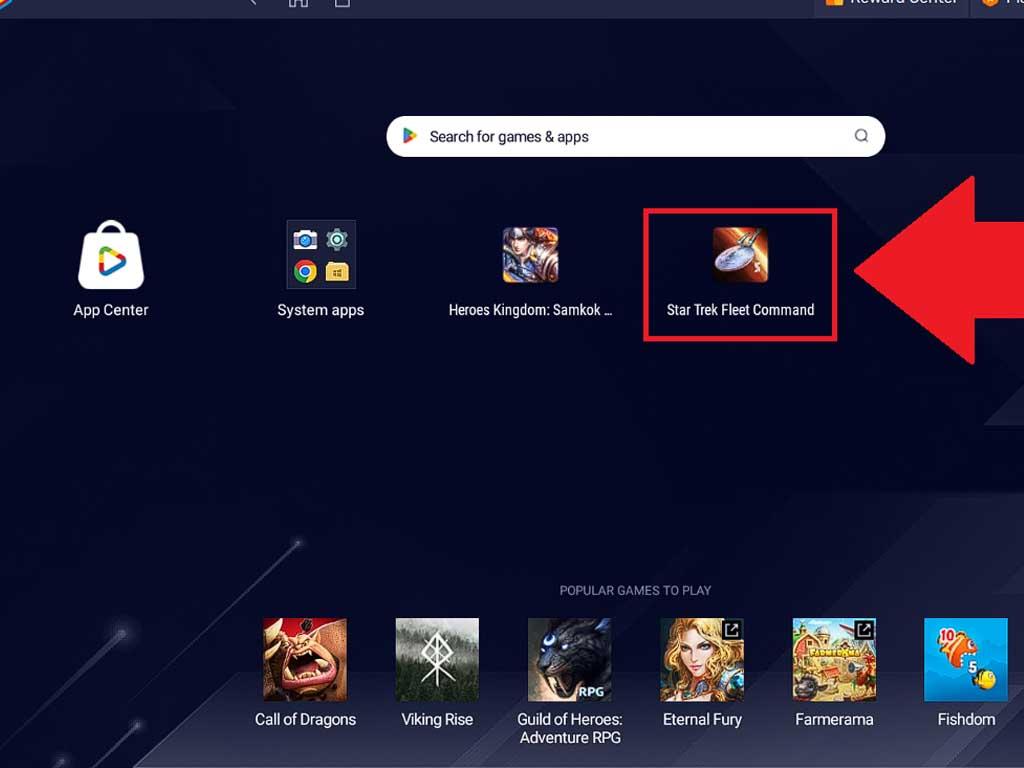Click the Google Play logo in search bar
This screenshot has height=768, width=1024.
[409, 137]
